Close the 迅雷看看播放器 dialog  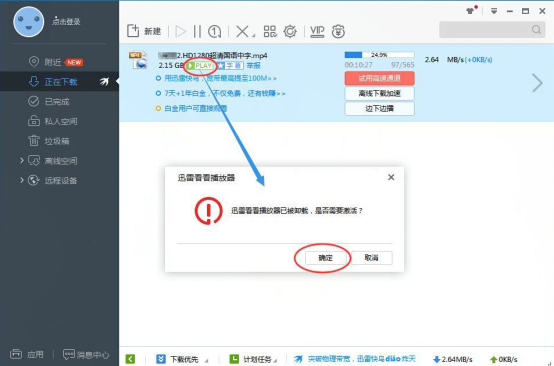tap(391, 177)
